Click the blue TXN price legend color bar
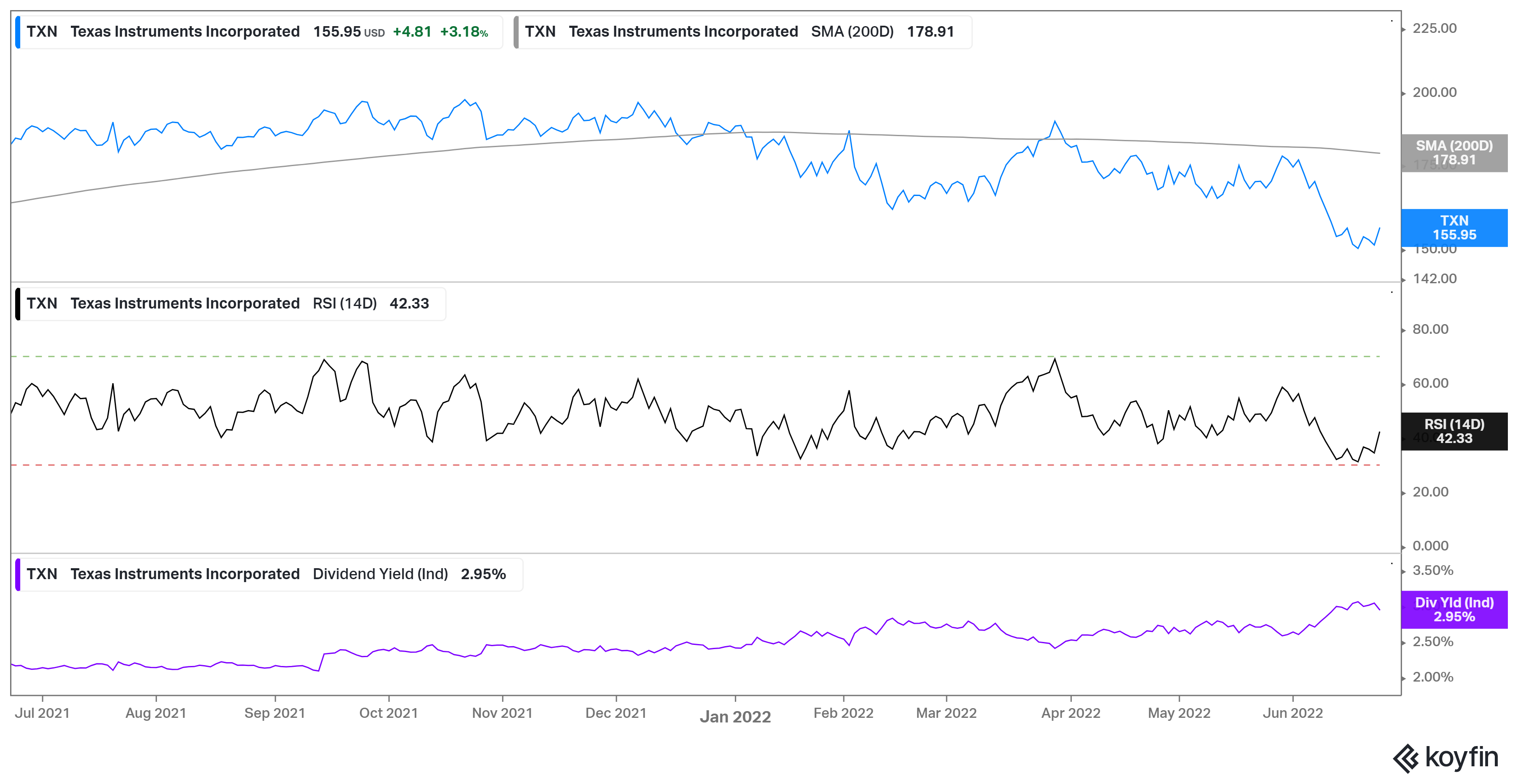The image size is (1518, 784). tap(18, 32)
